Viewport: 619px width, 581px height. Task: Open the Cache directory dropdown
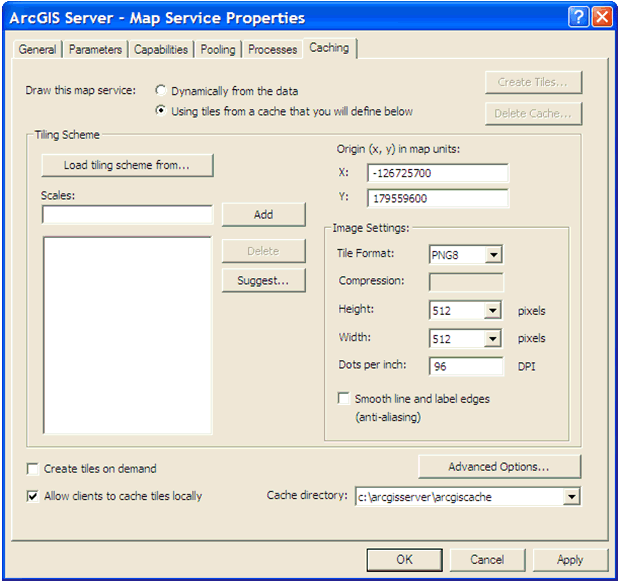point(571,496)
